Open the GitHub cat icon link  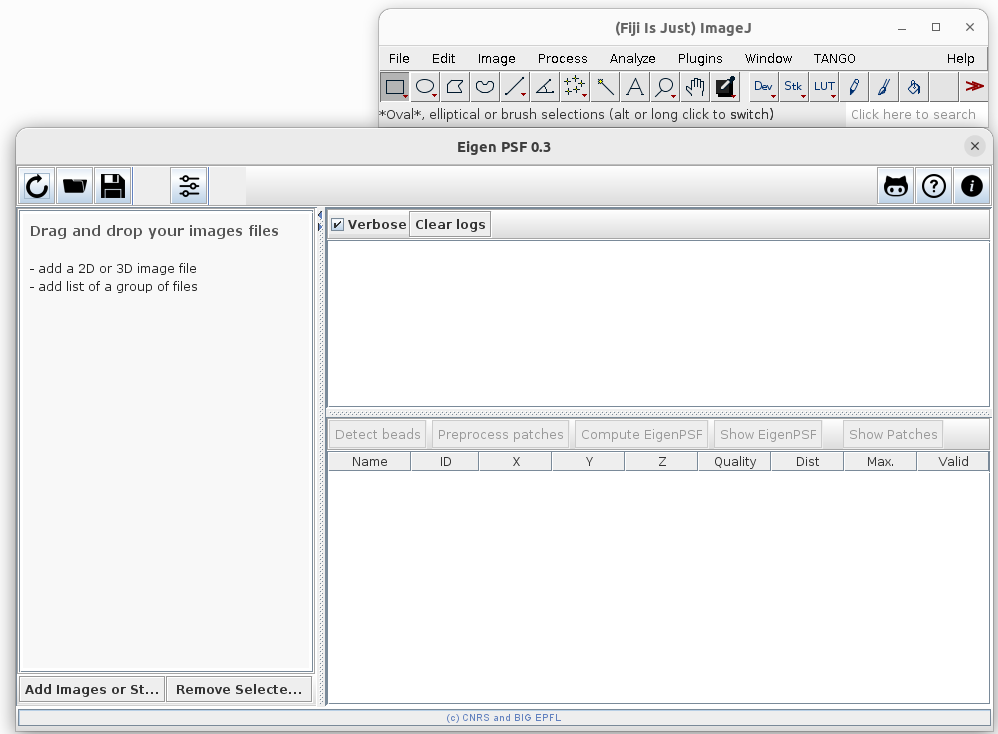point(896,186)
